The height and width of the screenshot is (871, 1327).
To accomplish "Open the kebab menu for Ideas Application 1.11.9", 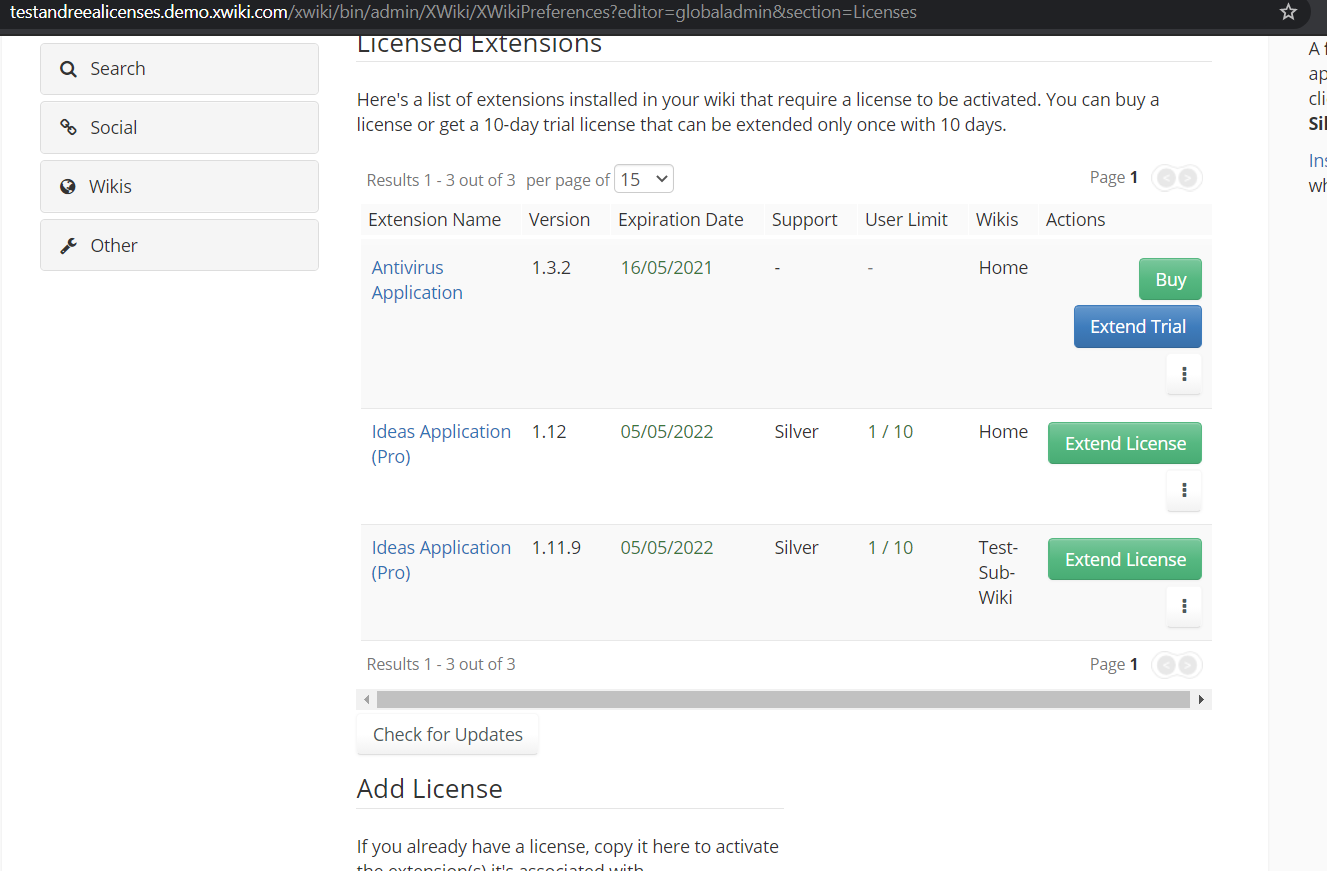I will click(1183, 605).
